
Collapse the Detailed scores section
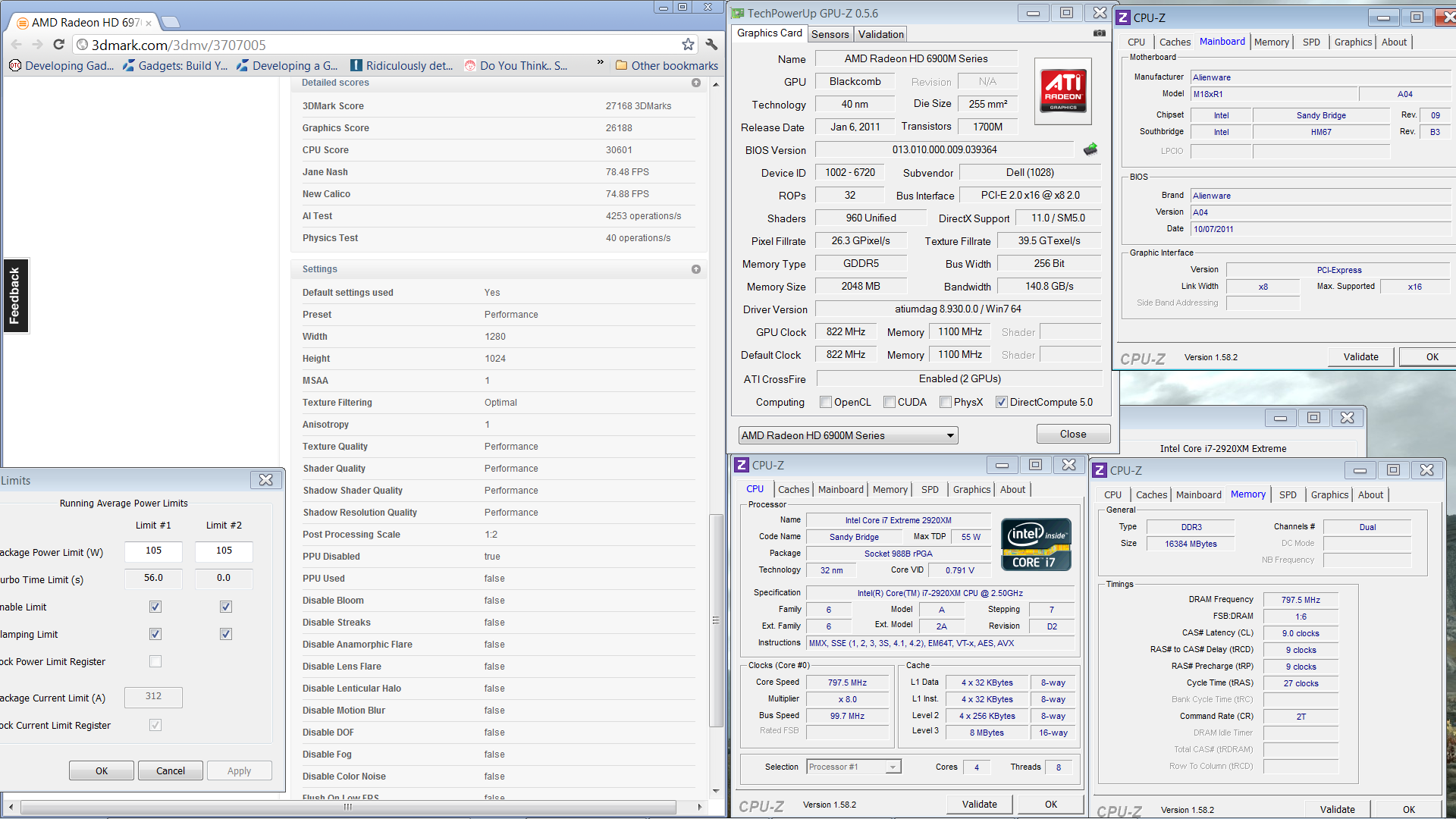pos(696,83)
